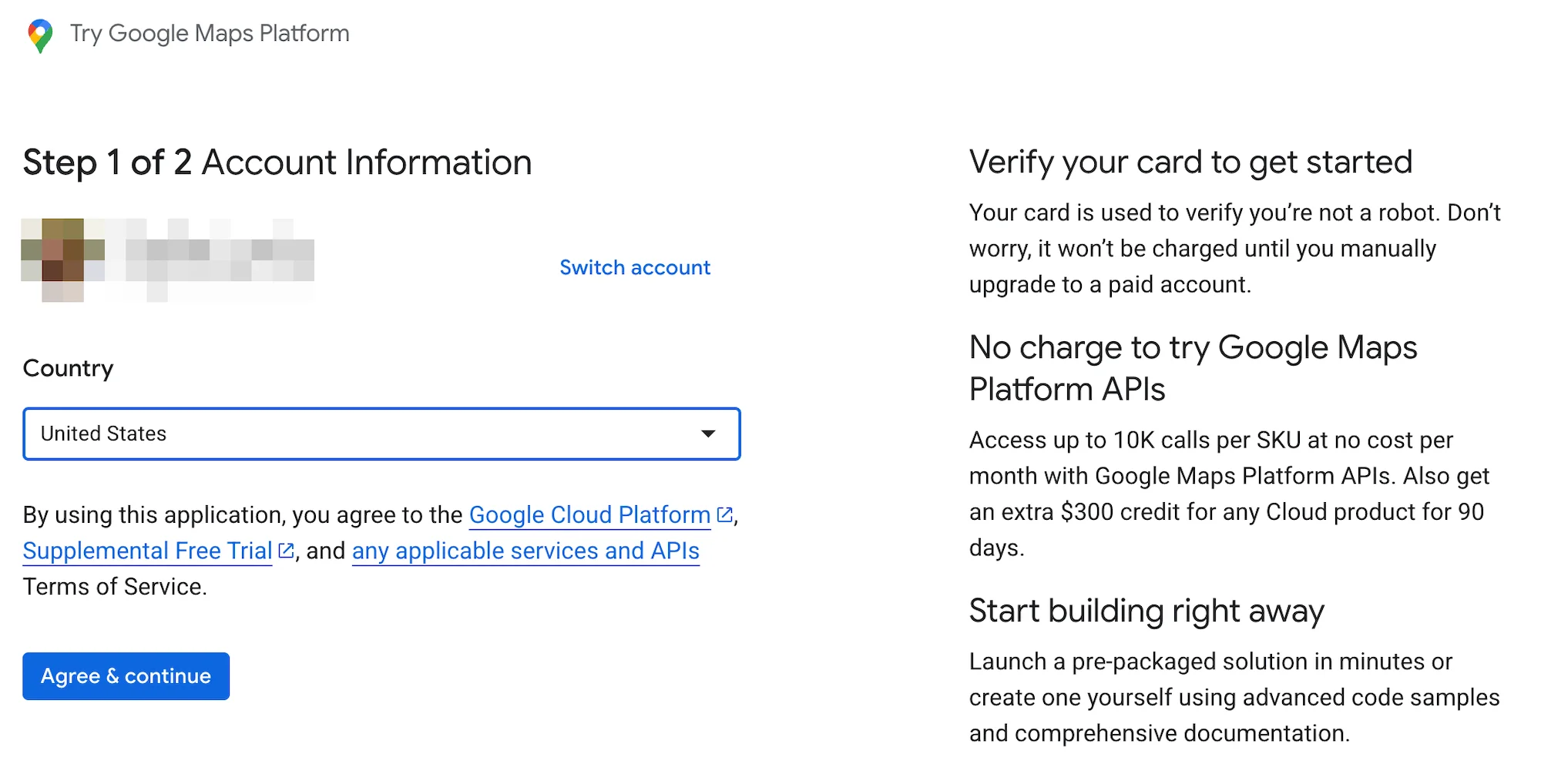Click the blurred account avatar thumbnail
The image size is (1541, 784).
[63, 260]
